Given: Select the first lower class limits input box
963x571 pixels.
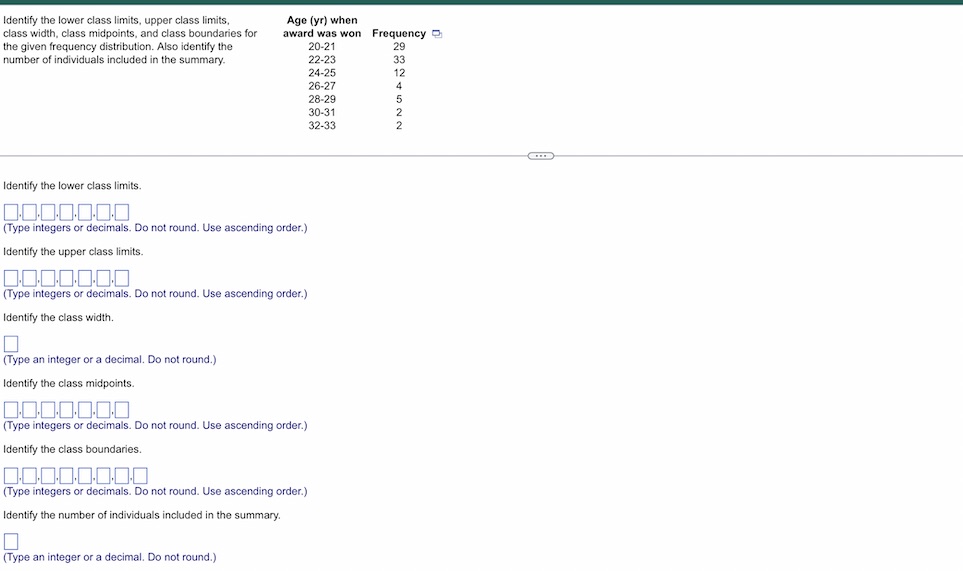Looking at the screenshot, I should click(x=11, y=212).
